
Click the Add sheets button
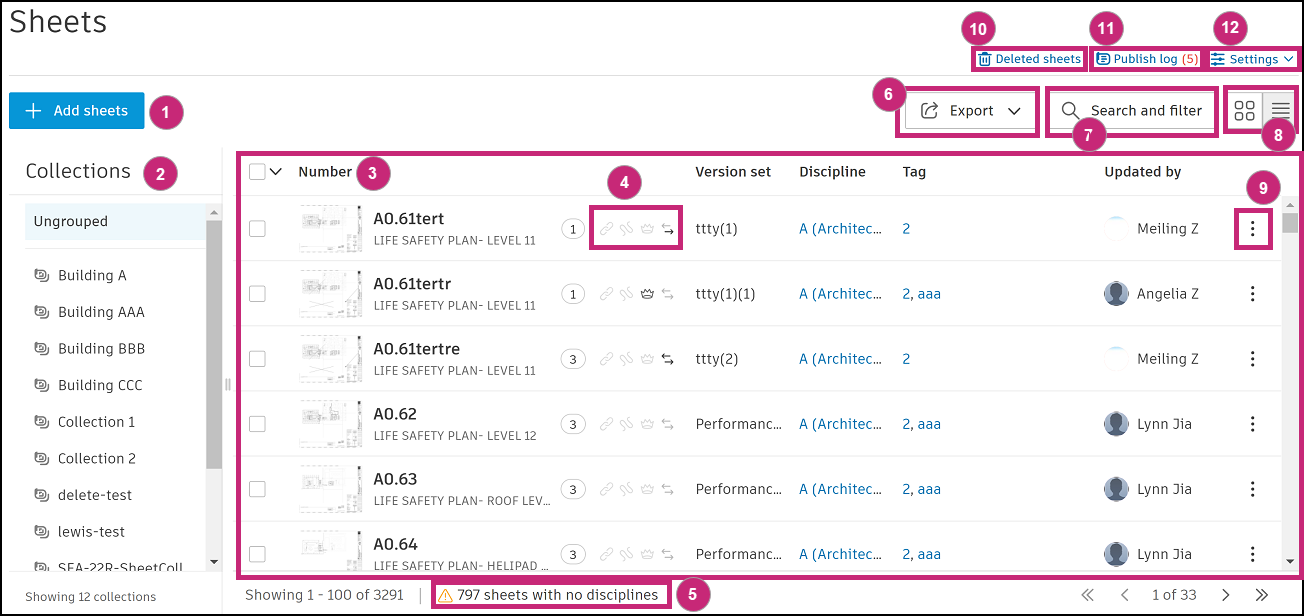[x=77, y=111]
